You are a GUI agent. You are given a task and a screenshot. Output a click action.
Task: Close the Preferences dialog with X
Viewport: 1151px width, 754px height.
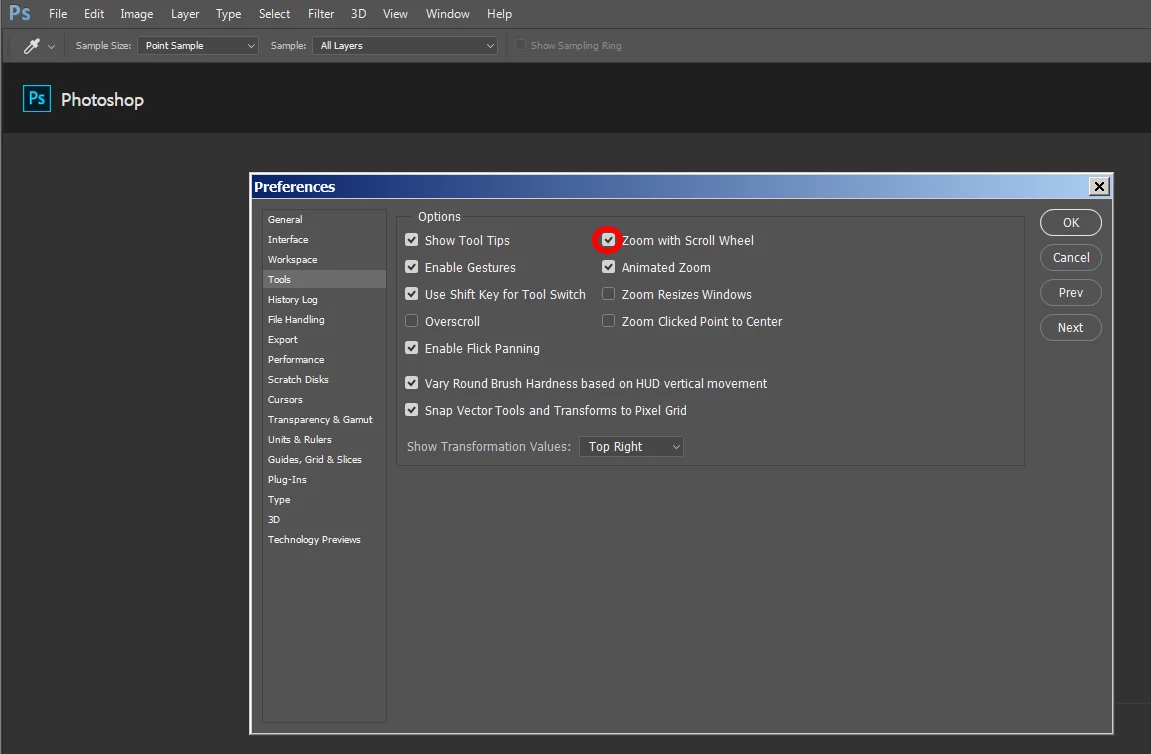click(x=1099, y=186)
